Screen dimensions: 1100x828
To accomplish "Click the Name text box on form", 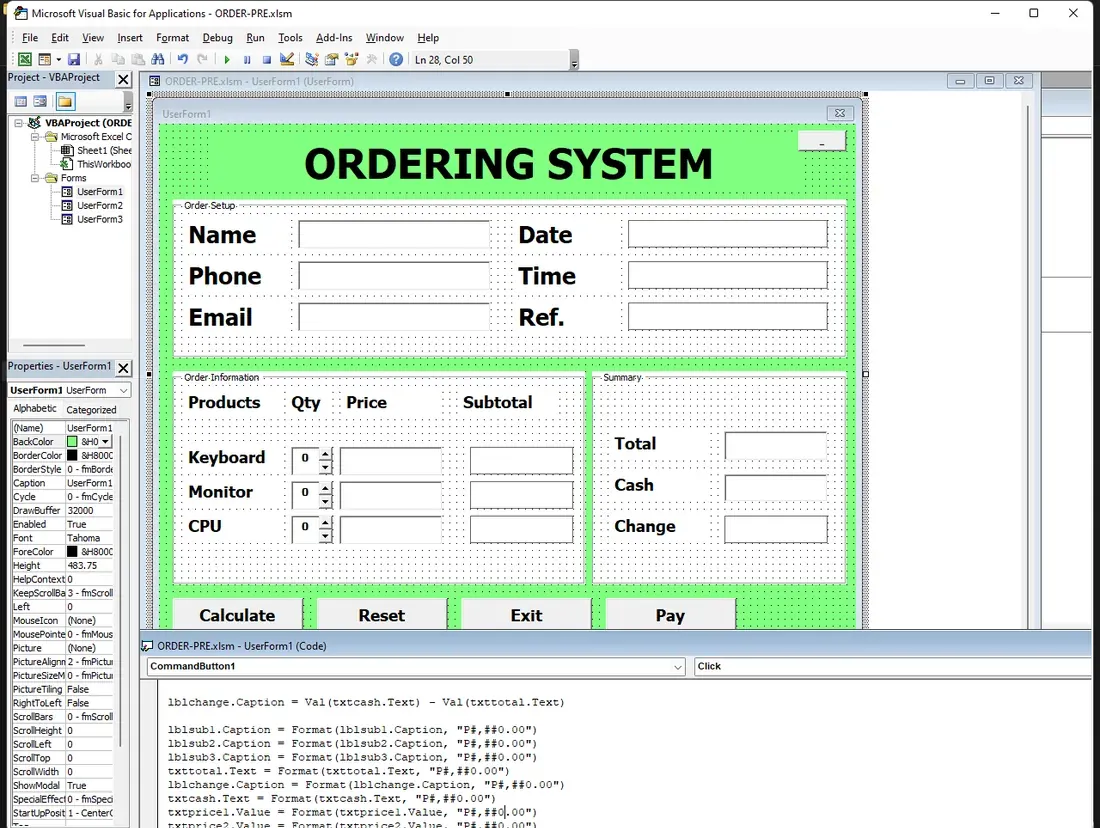I will (394, 234).
